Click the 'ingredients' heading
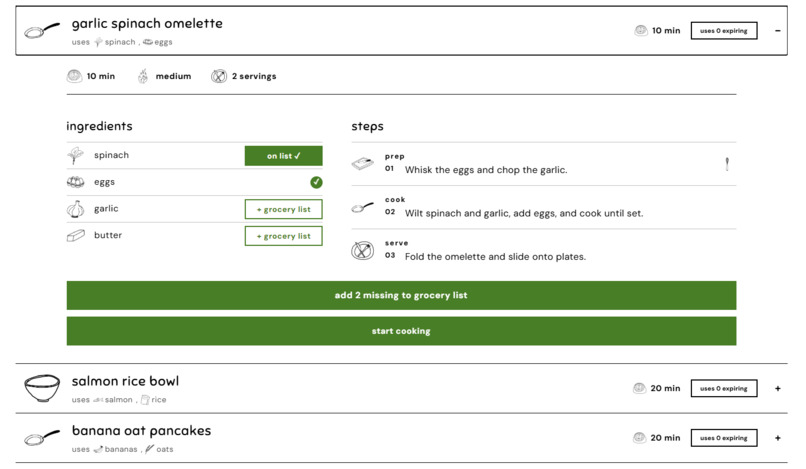This screenshot has width=806, height=469. click(99, 126)
